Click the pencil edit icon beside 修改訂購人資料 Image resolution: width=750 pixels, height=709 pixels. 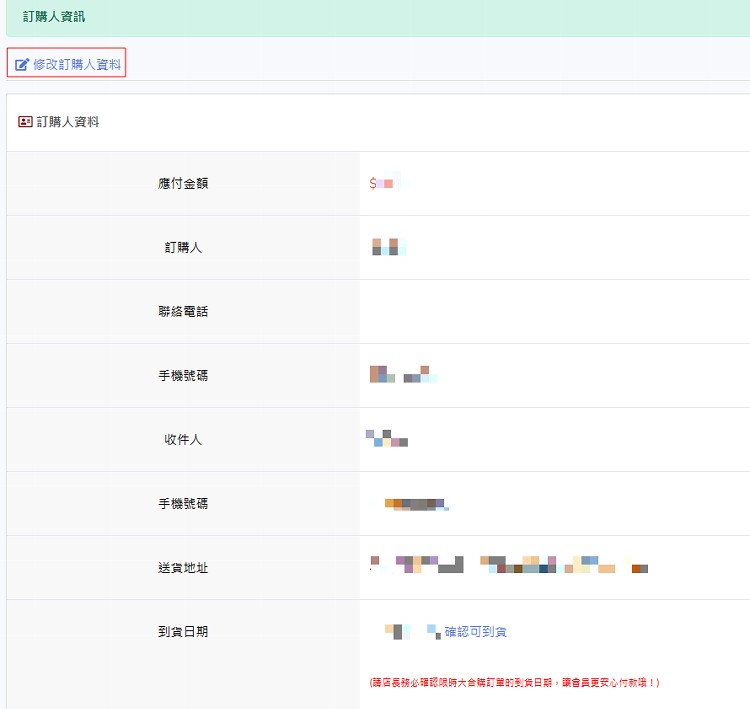pyautogui.click(x=22, y=64)
